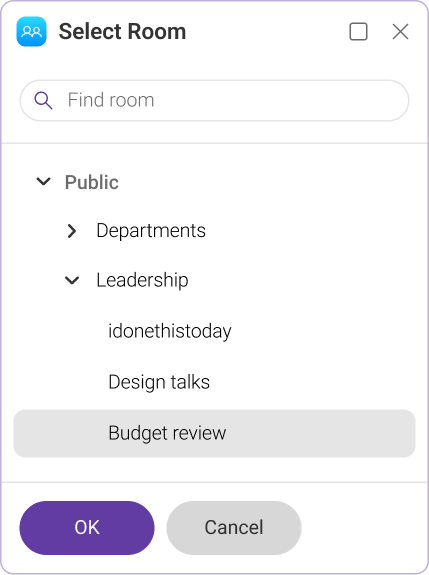Image resolution: width=429 pixels, height=575 pixels.
Task: Focus the Find room search field
Action: 214,100
